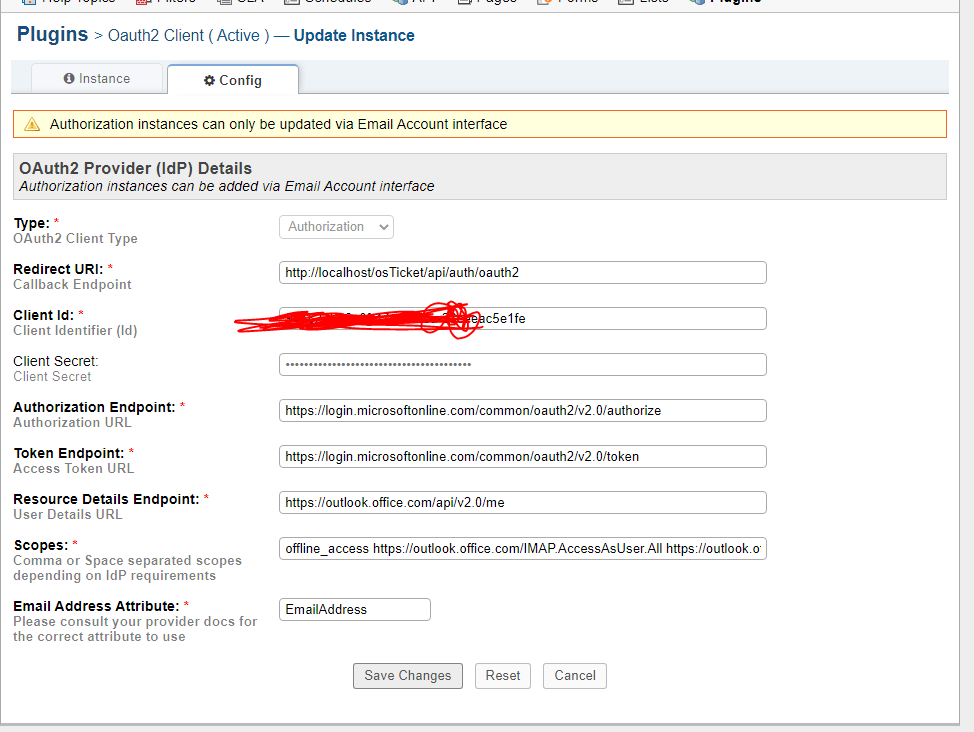The image size is (974, 732).
Task: Click the yellow warning triangle icon
Action: (32, 125)
